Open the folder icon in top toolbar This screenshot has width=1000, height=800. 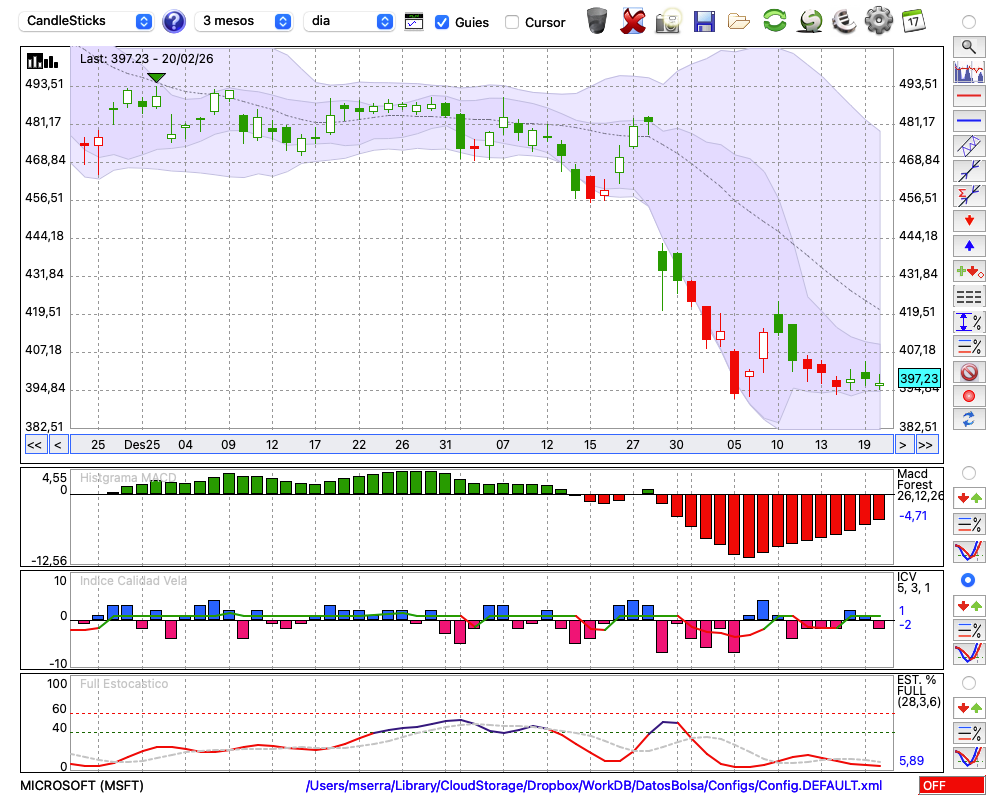point(739,20)
